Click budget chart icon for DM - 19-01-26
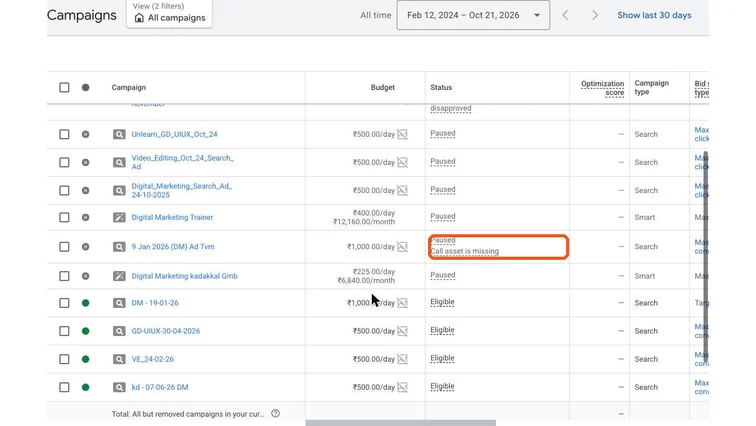 coord(403,303)
